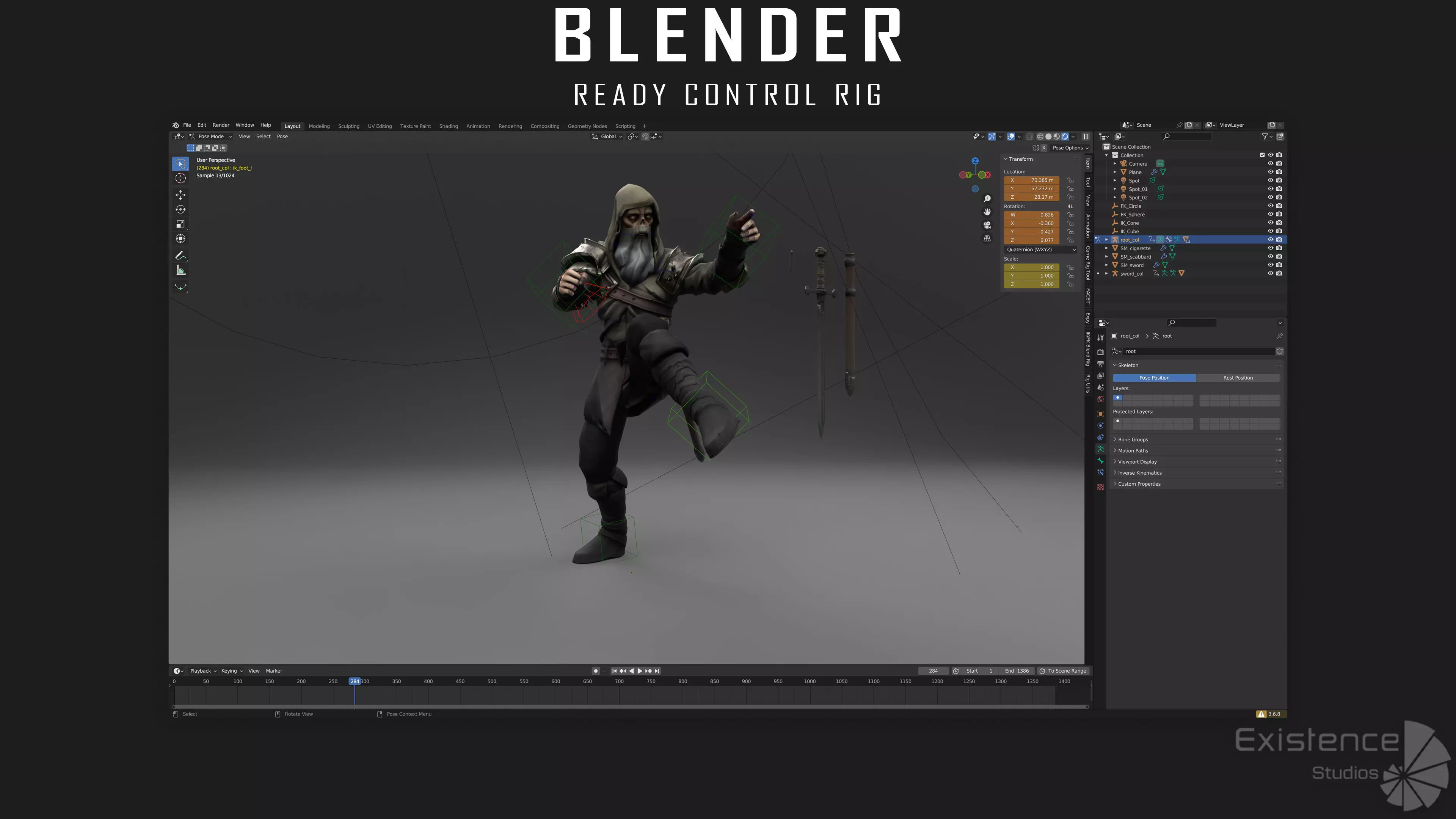The width and height of the screenshot is (1456, 819).
Task: Open Object properties tab (orange square)
Action: coord(1100,414)
